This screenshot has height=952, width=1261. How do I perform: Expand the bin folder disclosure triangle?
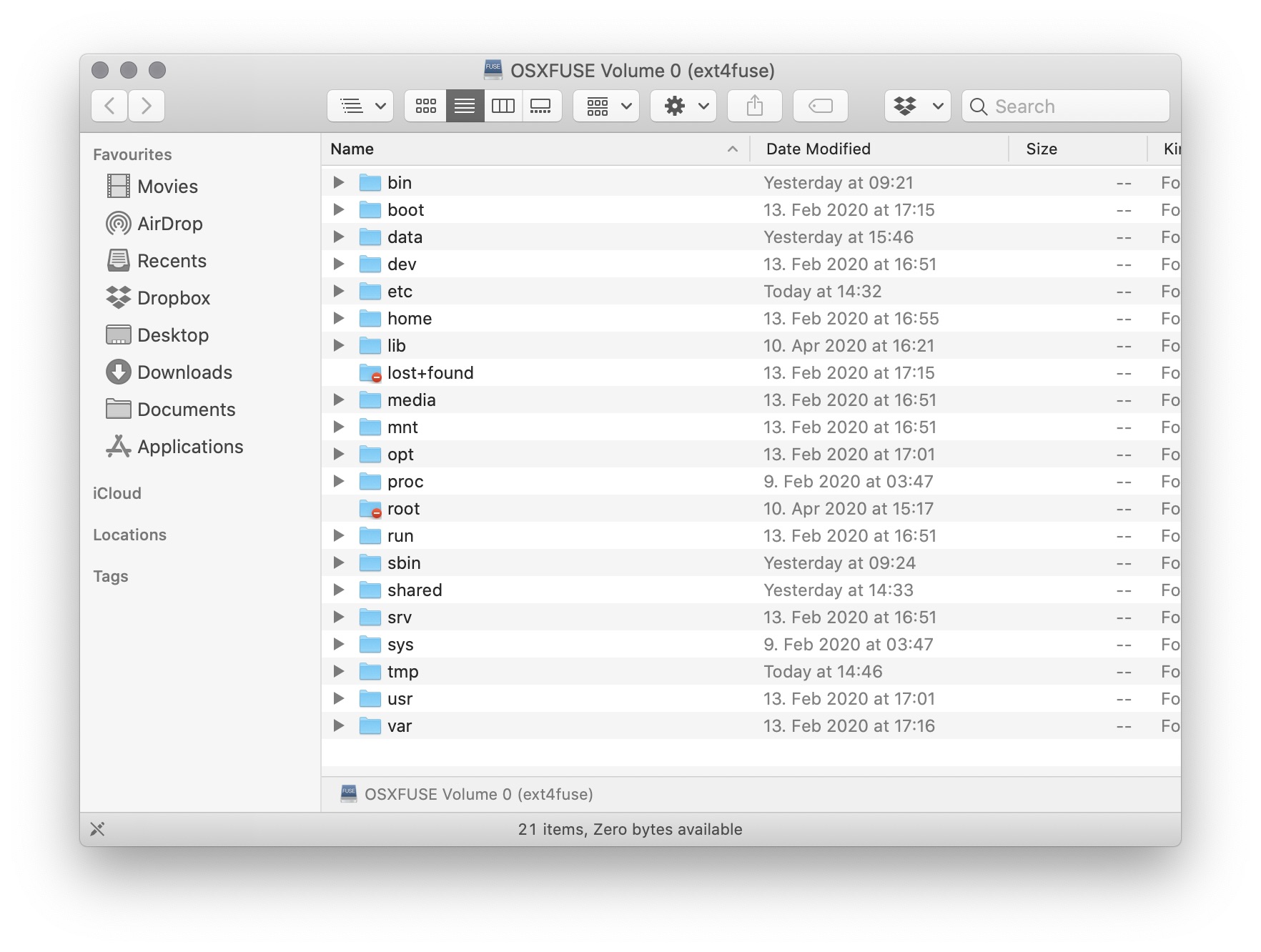pyautogui.click(x=339, y=182)
